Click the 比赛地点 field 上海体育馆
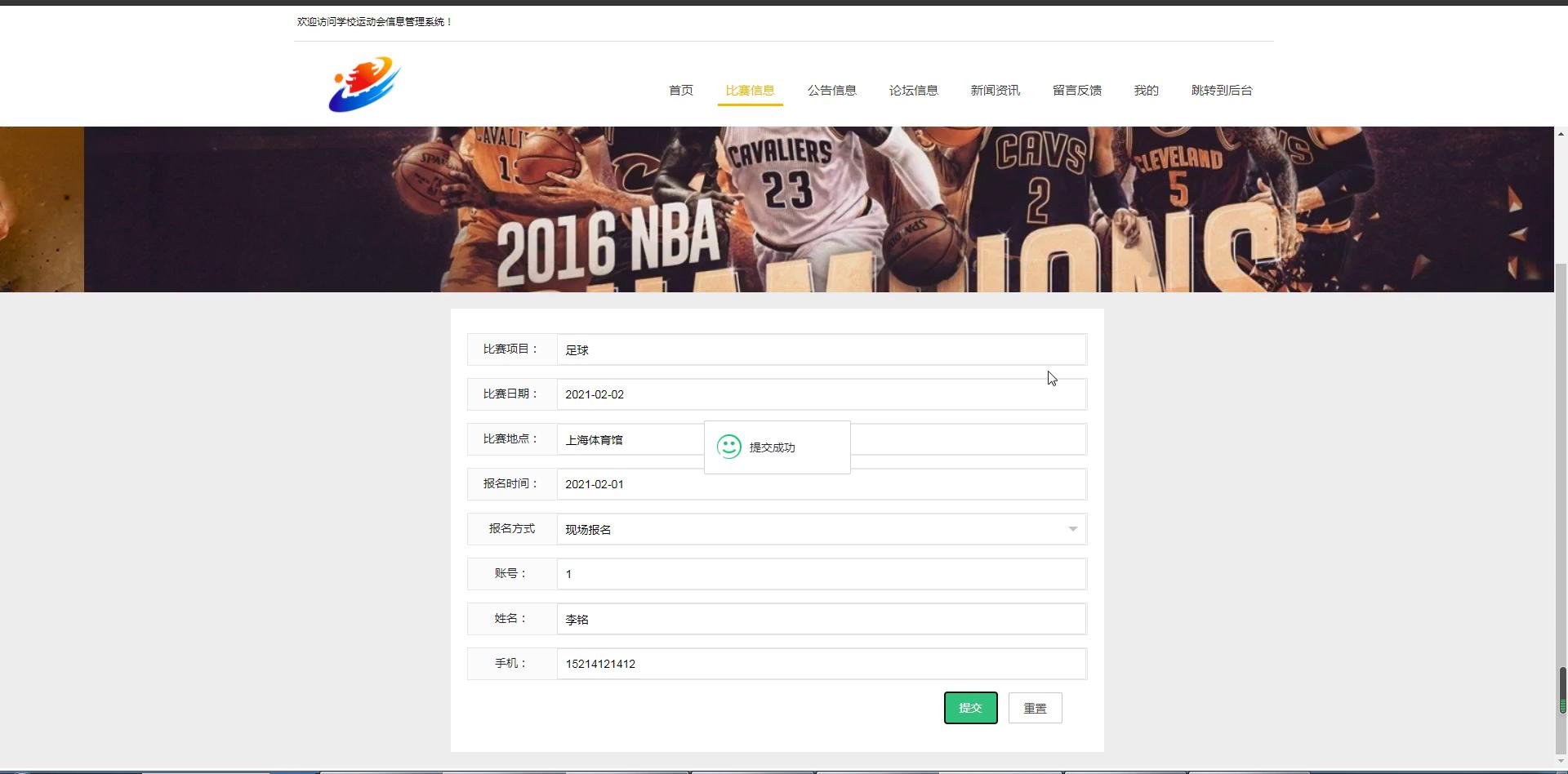 822,439
